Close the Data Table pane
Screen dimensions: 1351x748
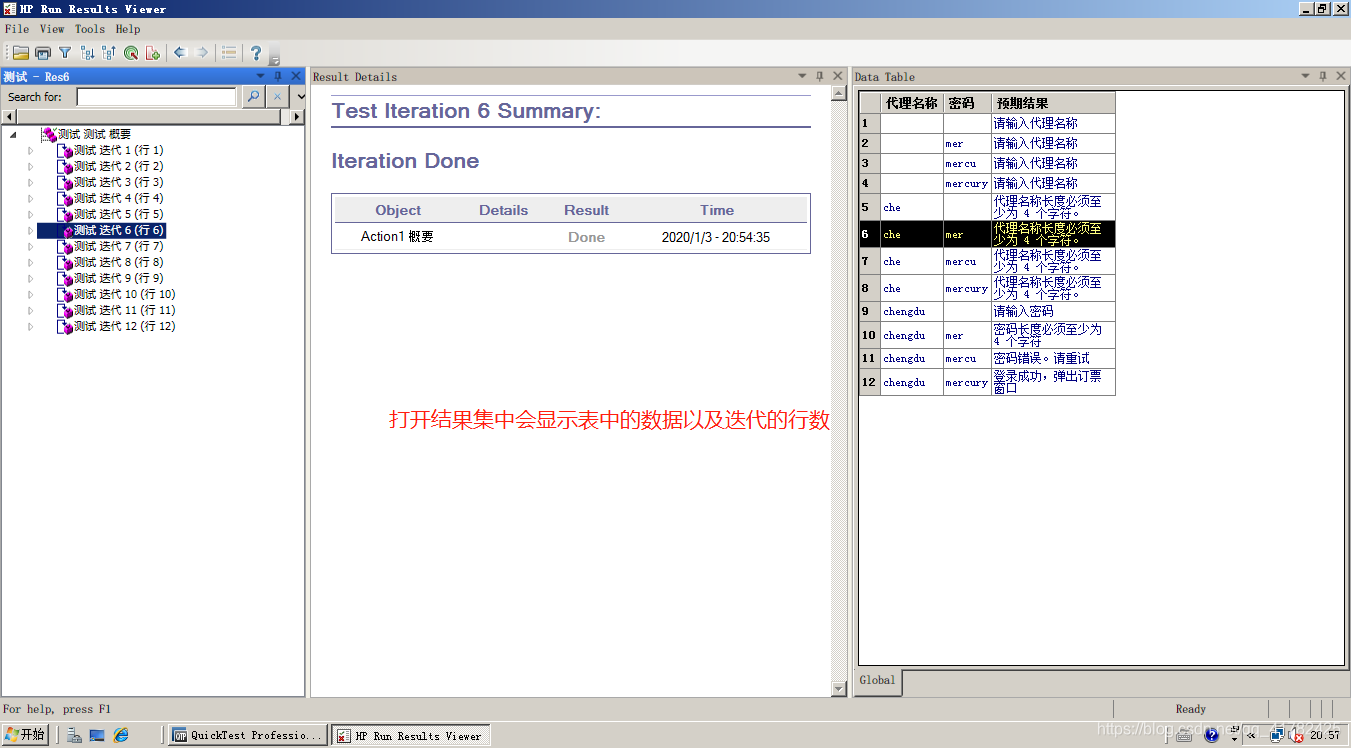click(x=1341, y=76)
